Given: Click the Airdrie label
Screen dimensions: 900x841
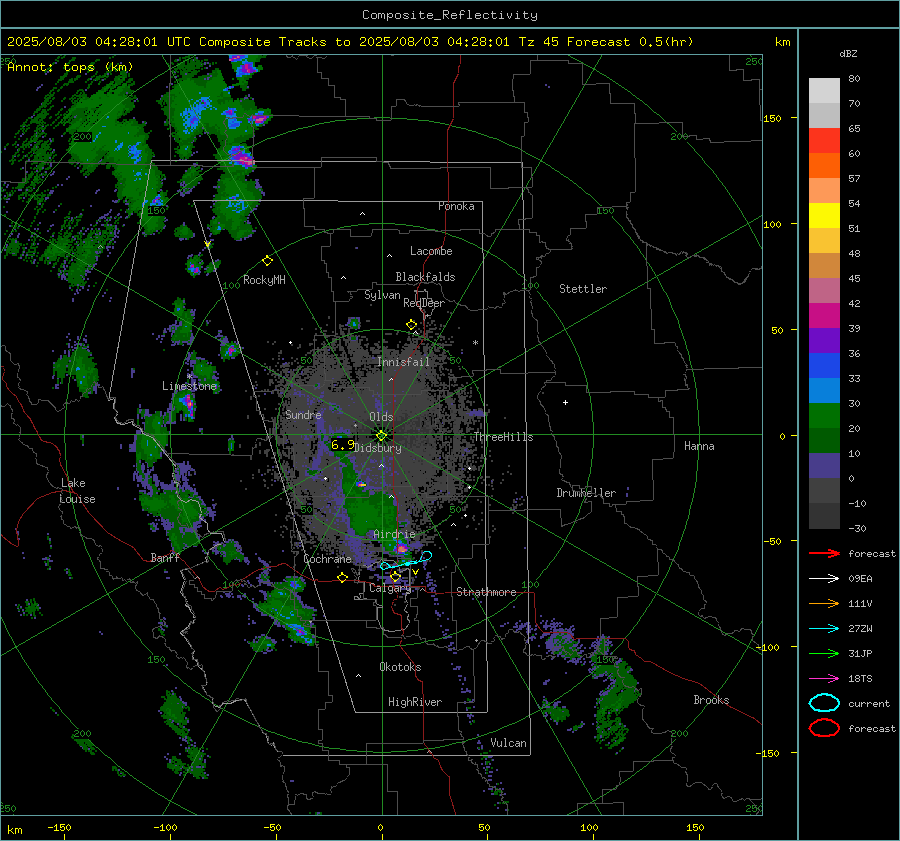Looking at the screenshot, I should coord(394,534).
